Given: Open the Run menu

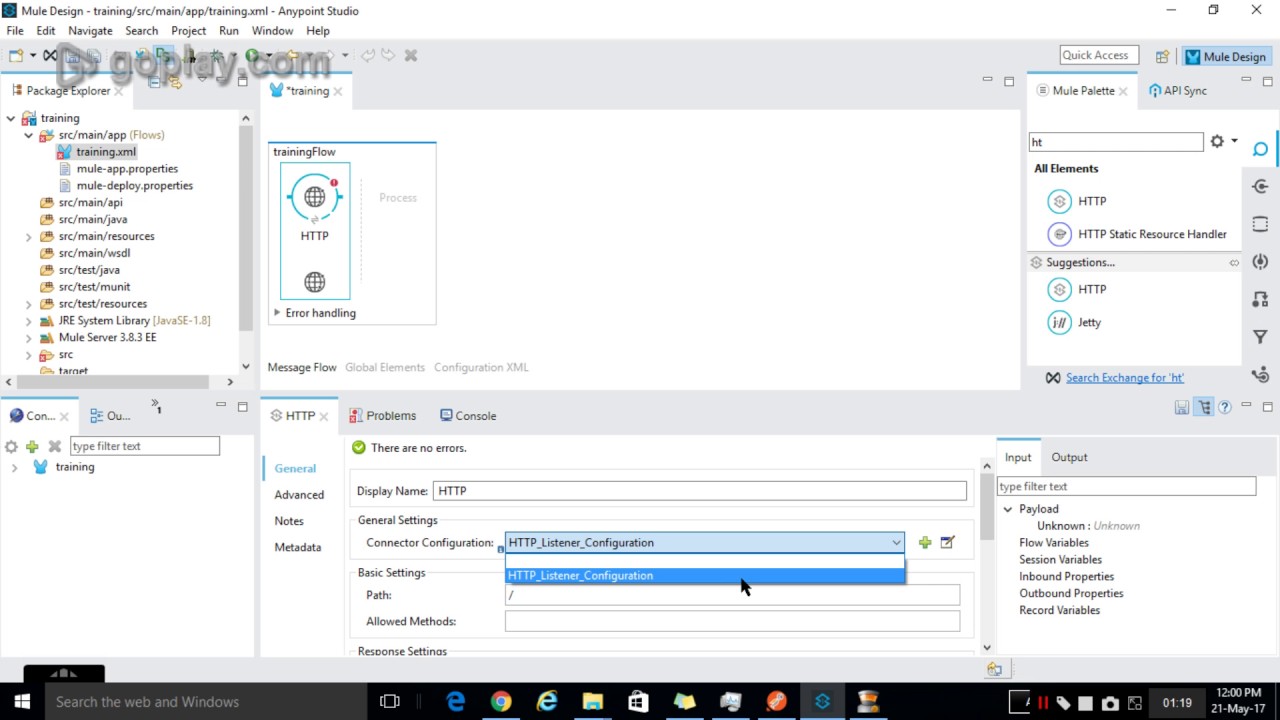Looking at the screenshot, I should click(229, 31).
